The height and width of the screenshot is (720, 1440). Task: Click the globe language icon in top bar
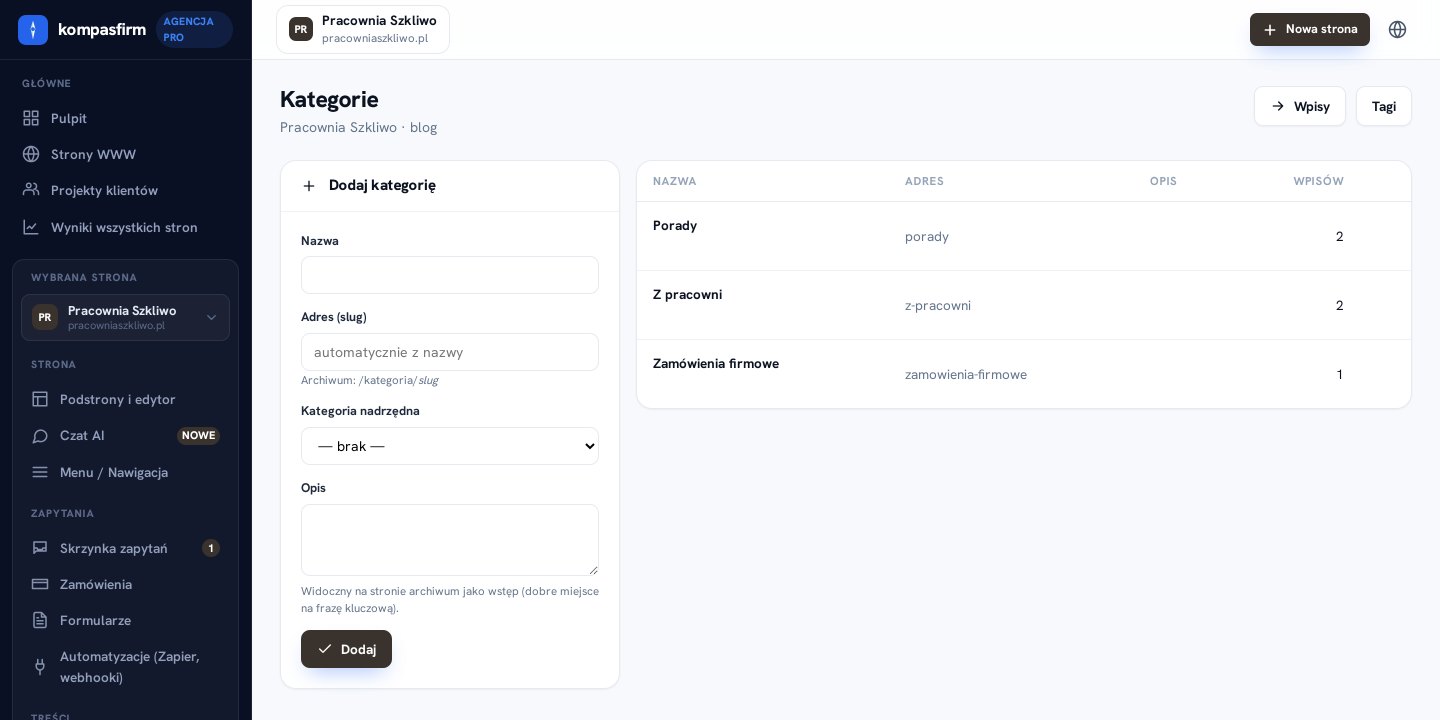click(1398, 29)
